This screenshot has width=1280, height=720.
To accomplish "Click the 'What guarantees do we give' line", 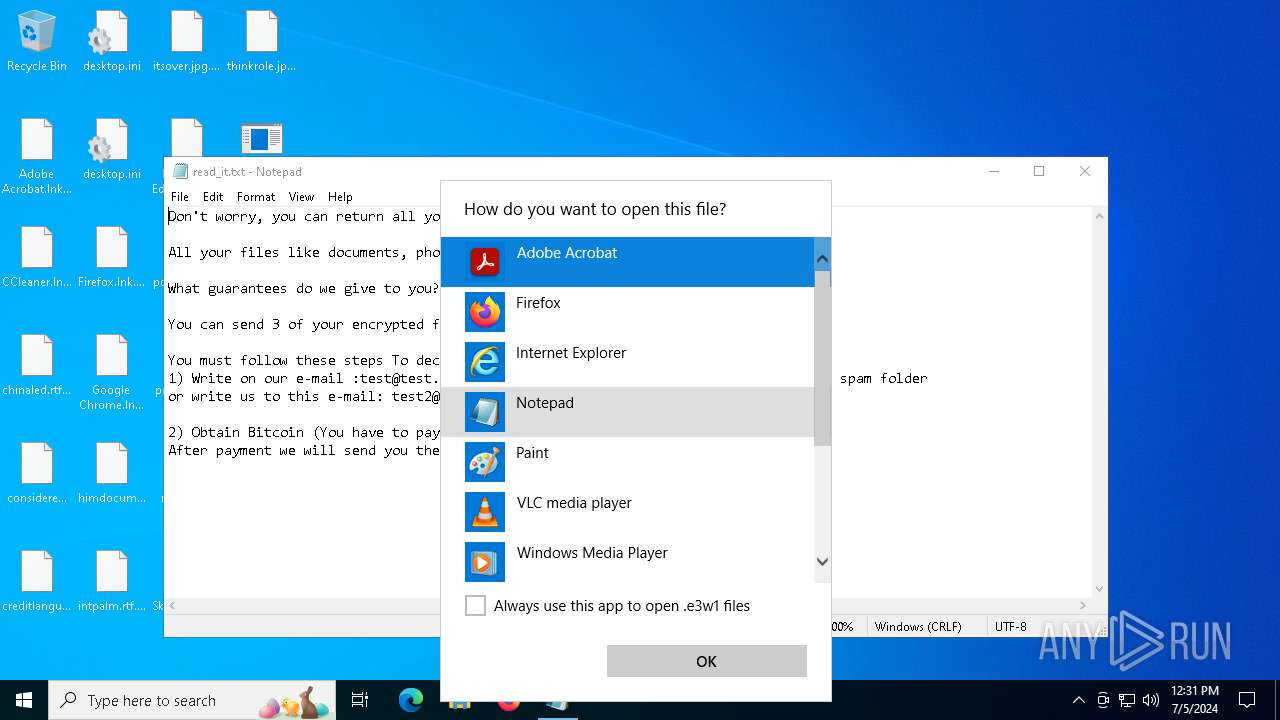I will (304, 288).
